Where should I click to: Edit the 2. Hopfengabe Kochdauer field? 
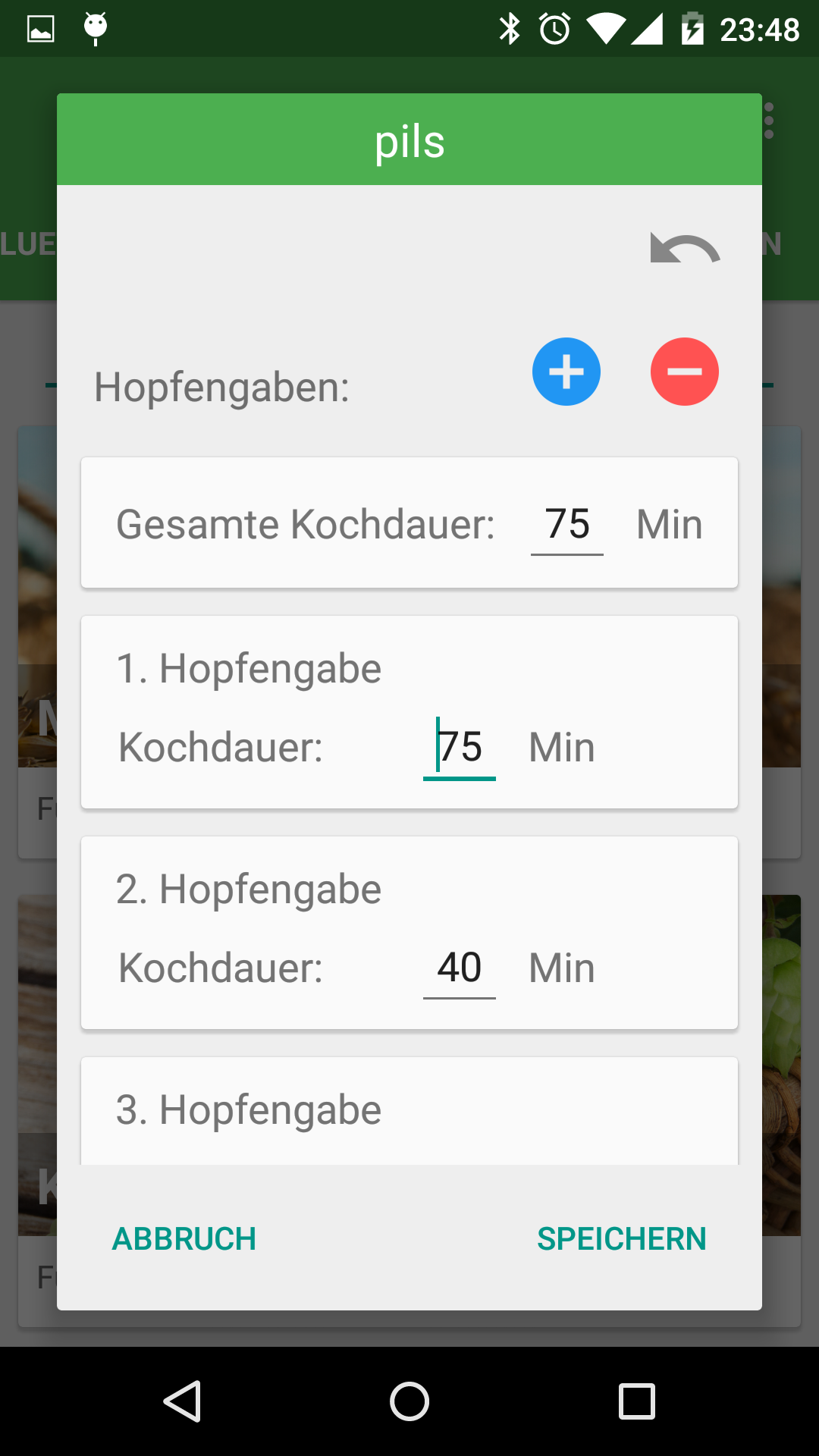pyautogui.click(x=460, y=968)
